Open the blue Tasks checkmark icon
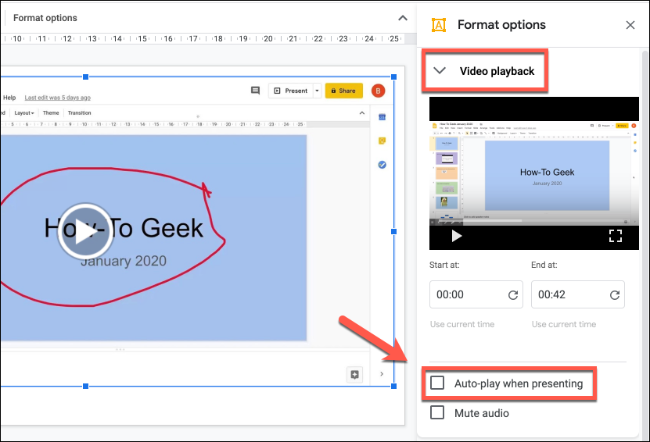 click(381, 164)
